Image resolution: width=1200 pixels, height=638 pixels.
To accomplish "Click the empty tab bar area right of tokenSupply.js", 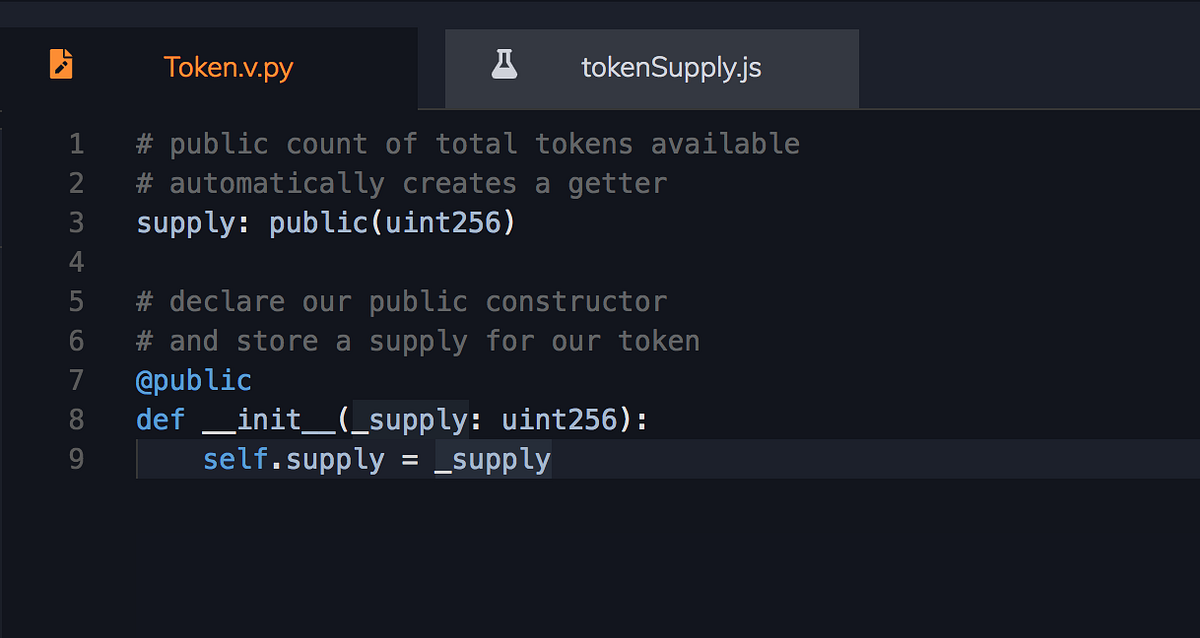I will pos(1030,67).
